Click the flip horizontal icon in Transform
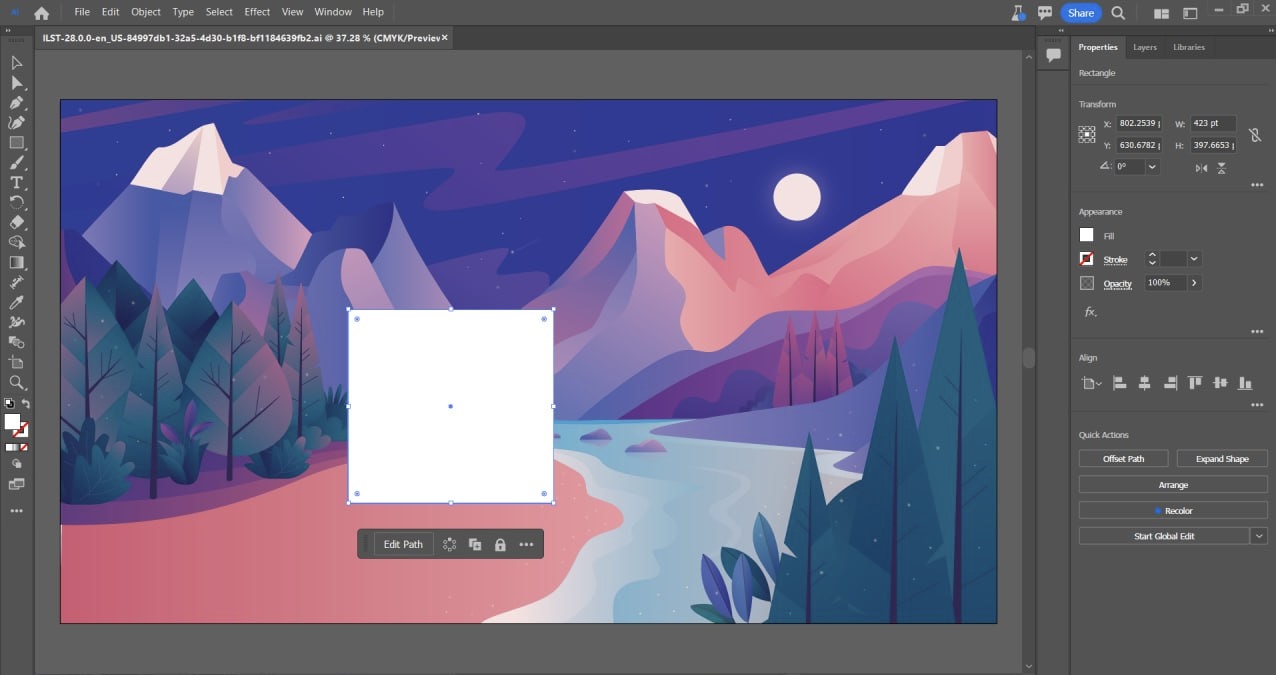Screen dimensions: 1276x675 click(1202, 168)
